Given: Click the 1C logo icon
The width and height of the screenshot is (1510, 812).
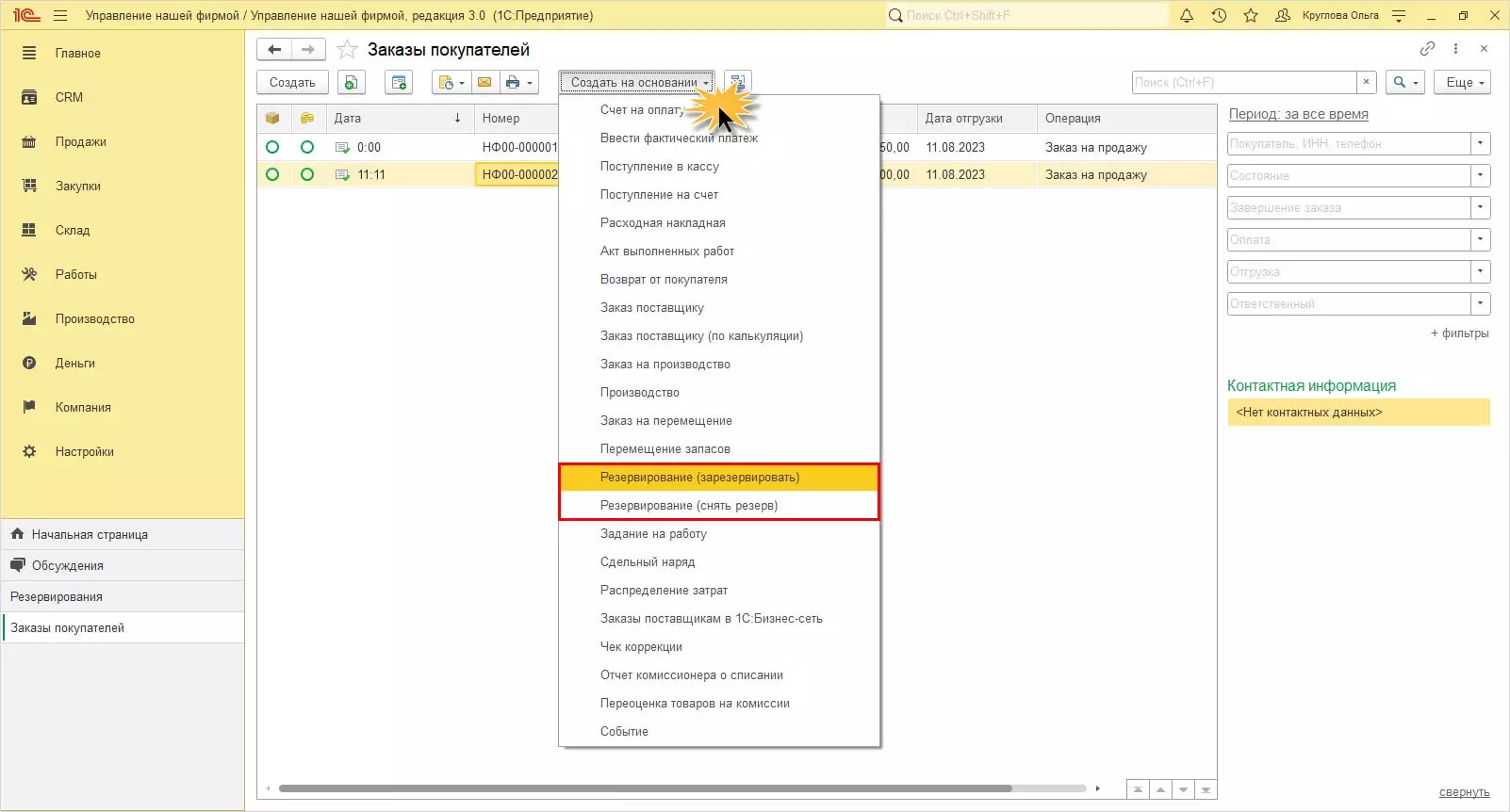Looking at the screenshot, I should click(x=26, y=15).
